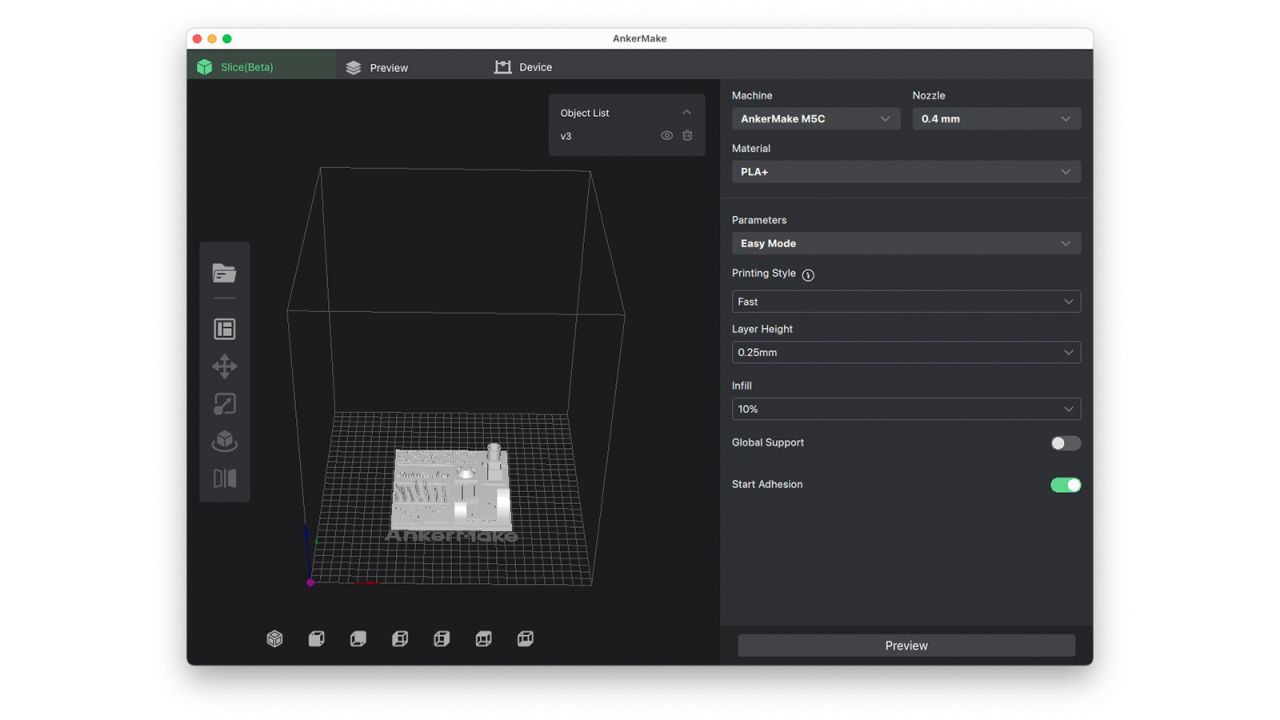Open the file import folder tool
1280x720 pixels.
point(224,273)
